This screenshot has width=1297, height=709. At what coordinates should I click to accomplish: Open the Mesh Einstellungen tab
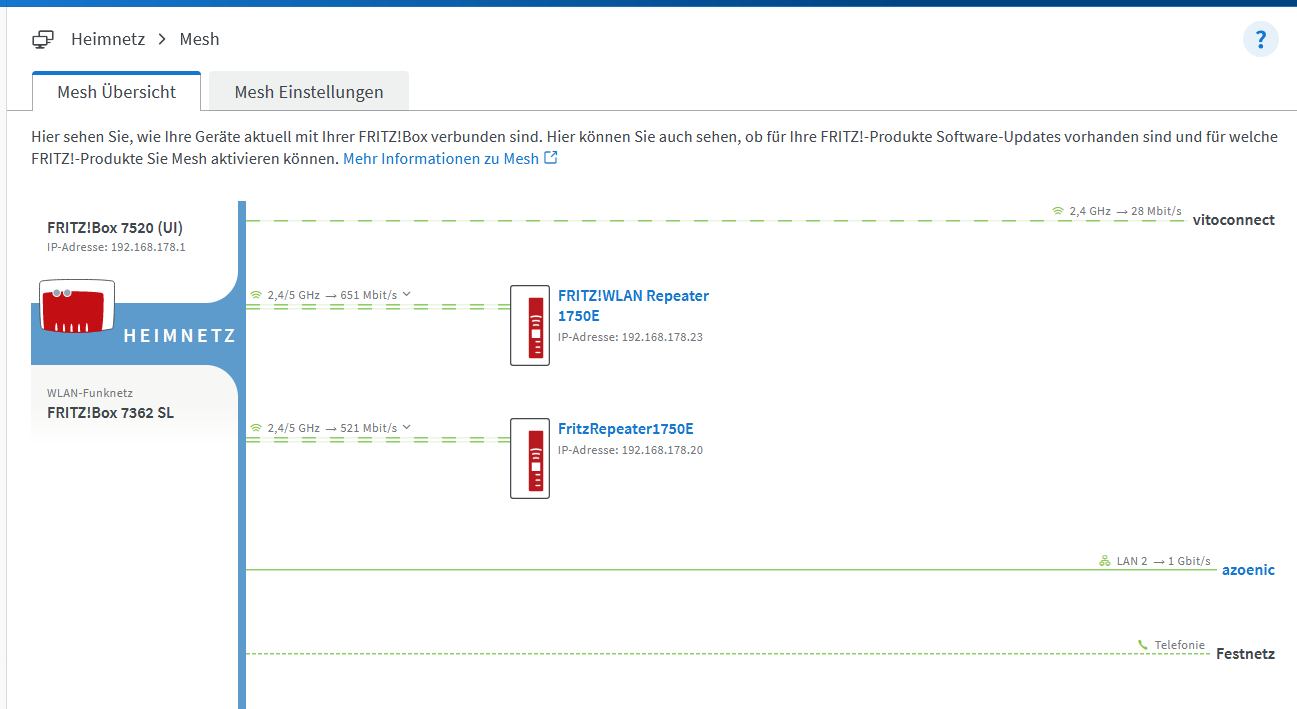309,92
